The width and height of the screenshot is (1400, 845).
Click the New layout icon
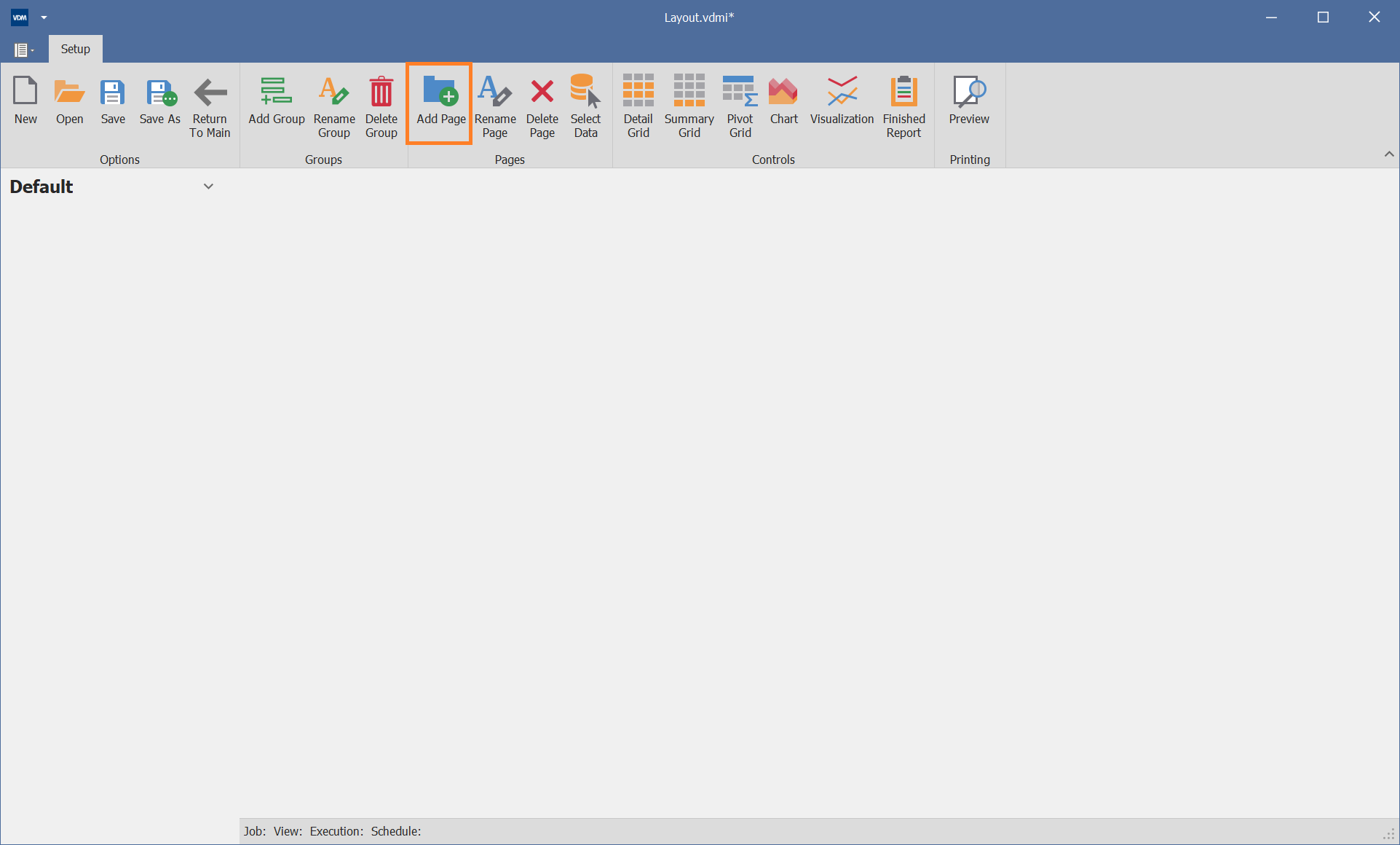coord(25,102)
